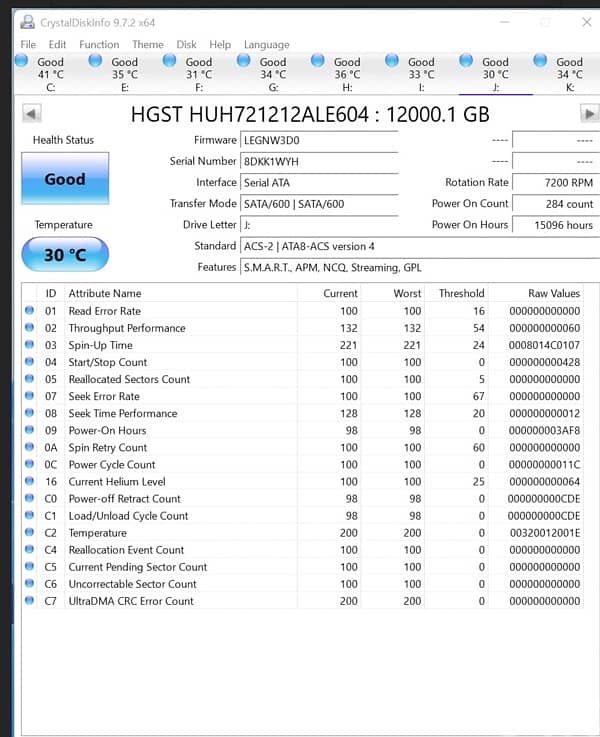Click the Good health status button

click(65, 179)
